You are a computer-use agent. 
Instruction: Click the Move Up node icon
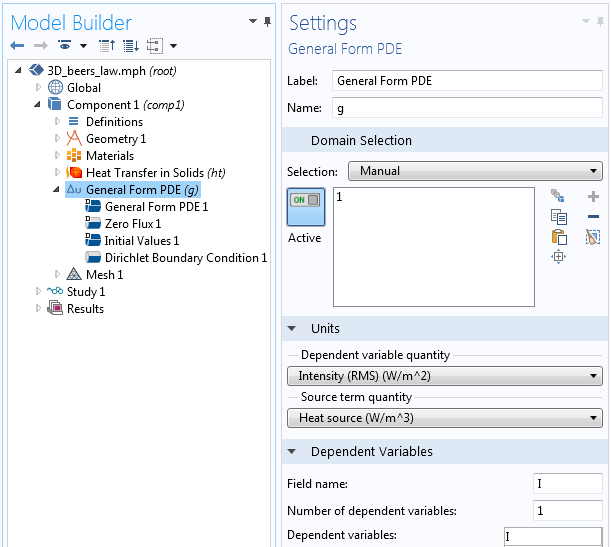[107, 46]
